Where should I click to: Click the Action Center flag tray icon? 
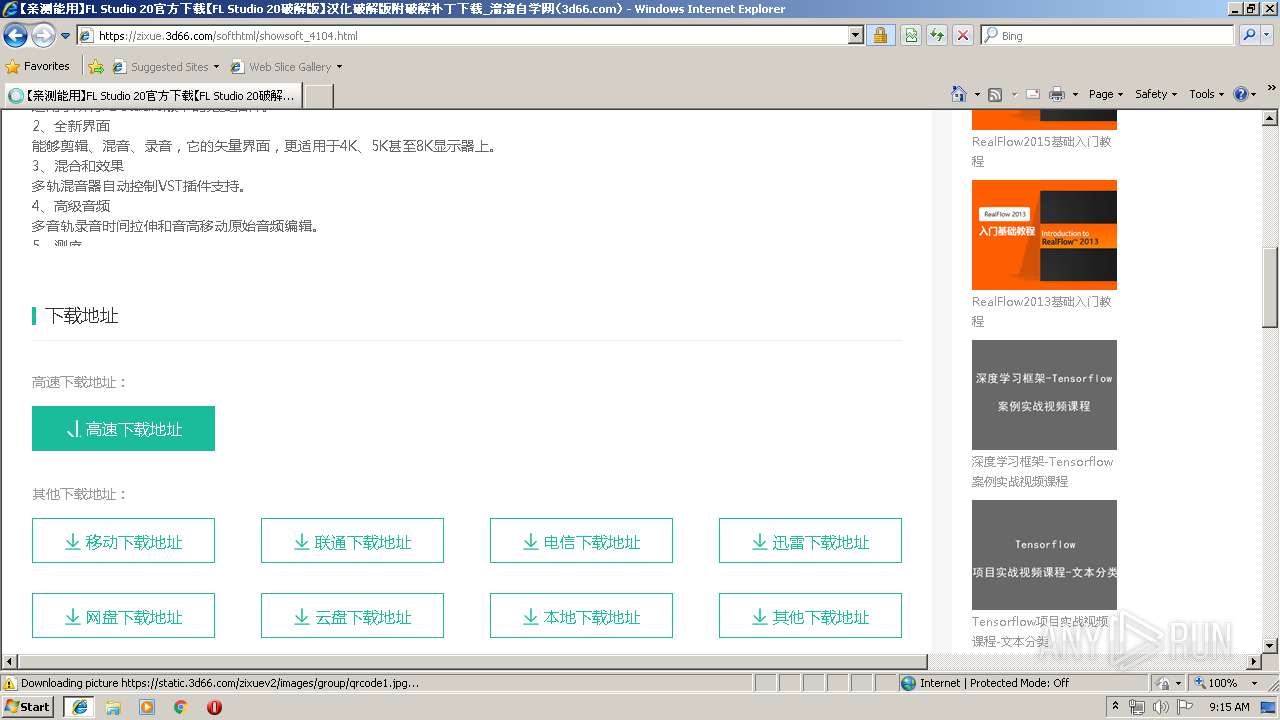tap(1185, 707)
